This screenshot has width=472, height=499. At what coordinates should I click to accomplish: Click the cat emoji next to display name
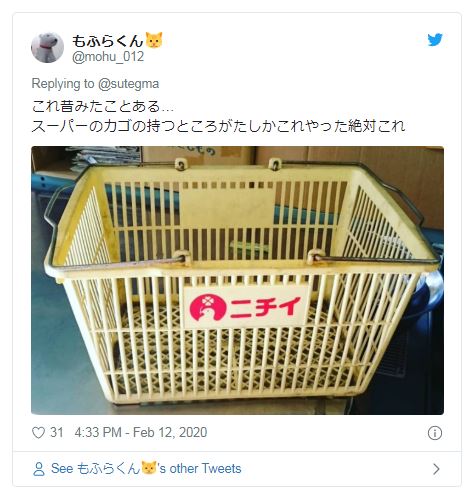pos(154,40)
